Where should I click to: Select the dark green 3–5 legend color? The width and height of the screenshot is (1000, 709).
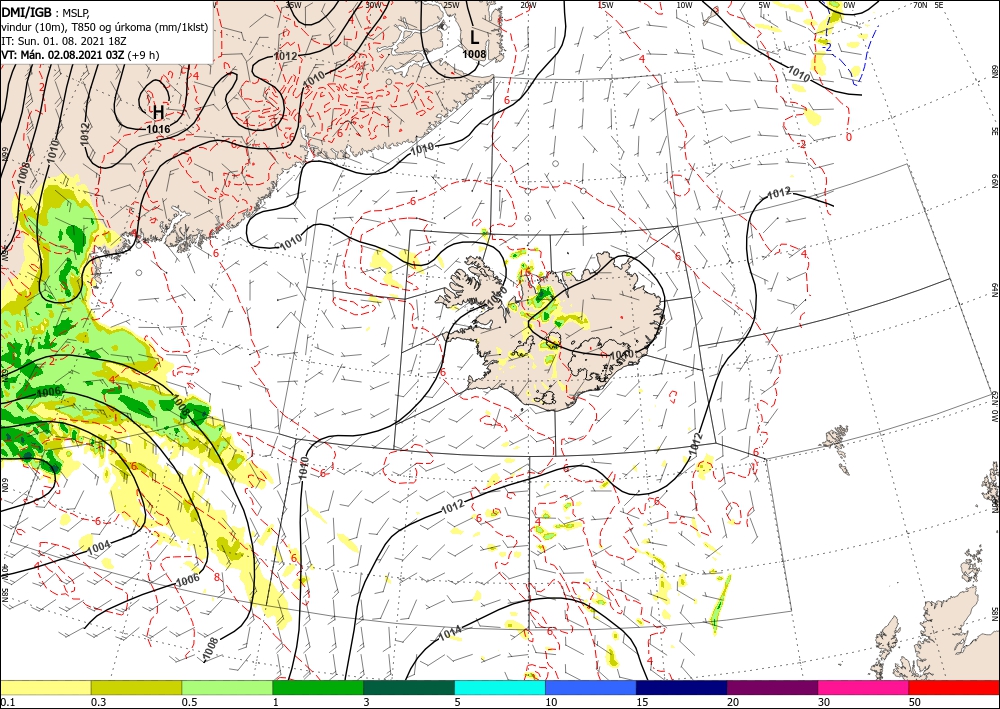tap(409, 687)
